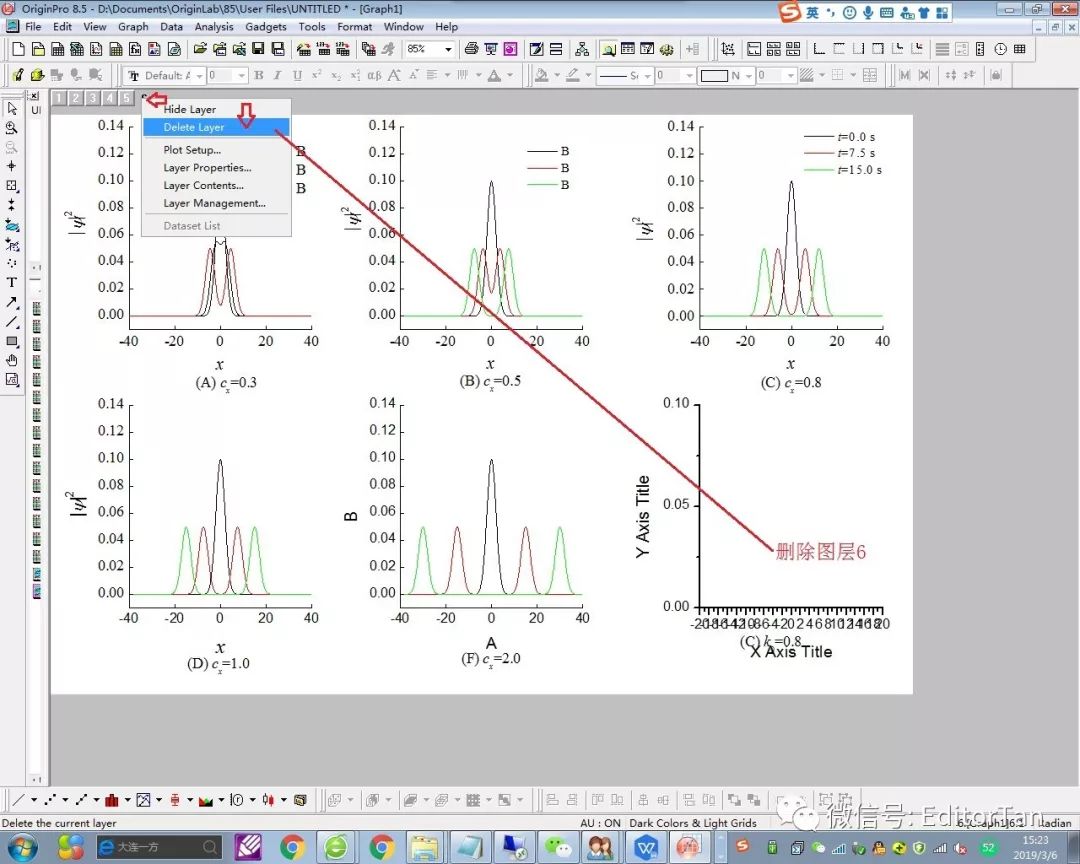Open the fill pattern N dropdown
Image resolution: width=1080 pixels, height=864 pixels.
pyautogui.click(x=749, y=75)
